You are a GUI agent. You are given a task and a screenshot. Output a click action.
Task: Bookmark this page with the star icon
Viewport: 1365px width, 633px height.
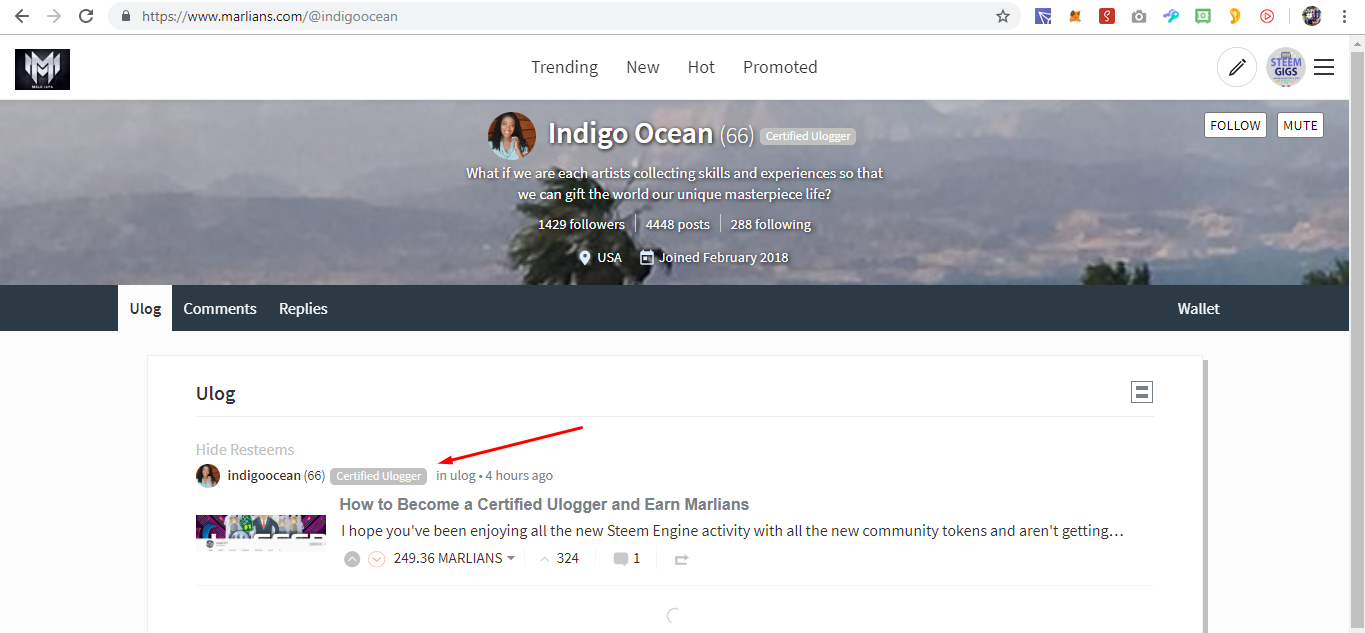tap(1003, 16)
